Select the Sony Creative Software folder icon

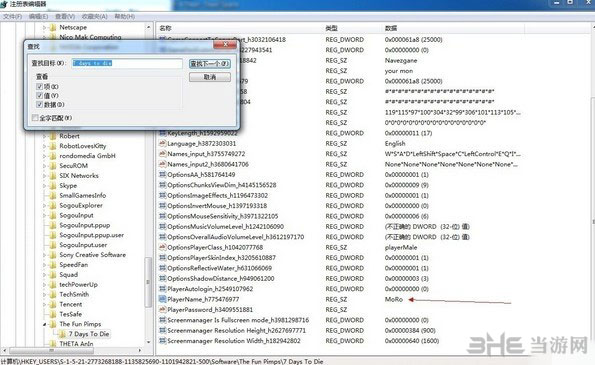click(x=53, y=255)
